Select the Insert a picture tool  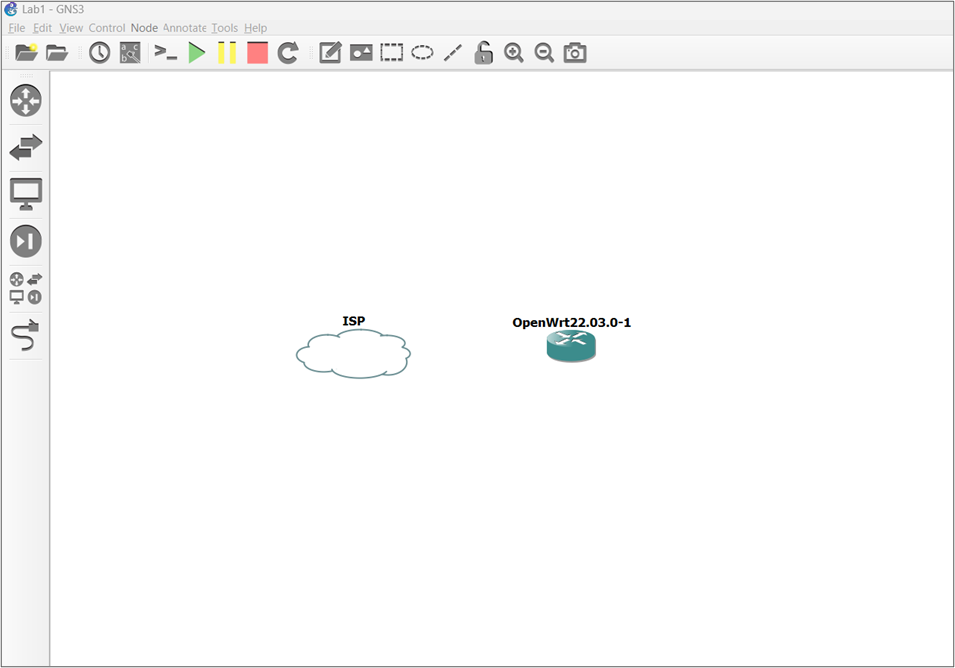click(x=361, y=53)
